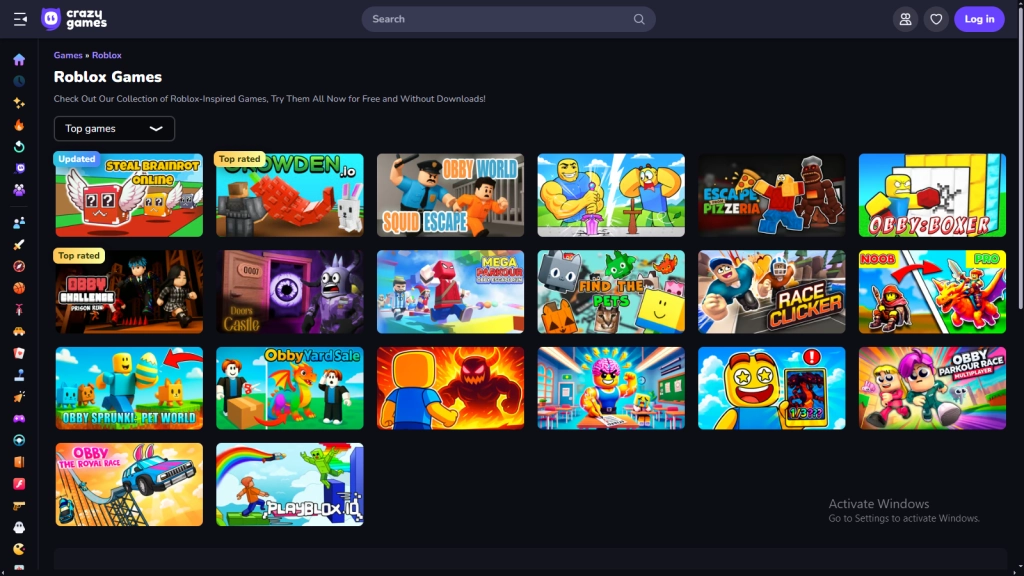Click the Home icon in the sidebar
This screenshot has width=1024, height=576.
pos(19,60)
